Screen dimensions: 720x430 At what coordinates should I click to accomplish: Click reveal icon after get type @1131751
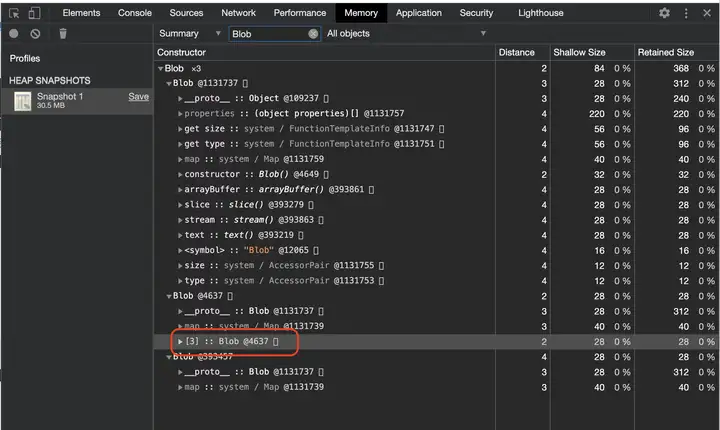coord(441,144)
